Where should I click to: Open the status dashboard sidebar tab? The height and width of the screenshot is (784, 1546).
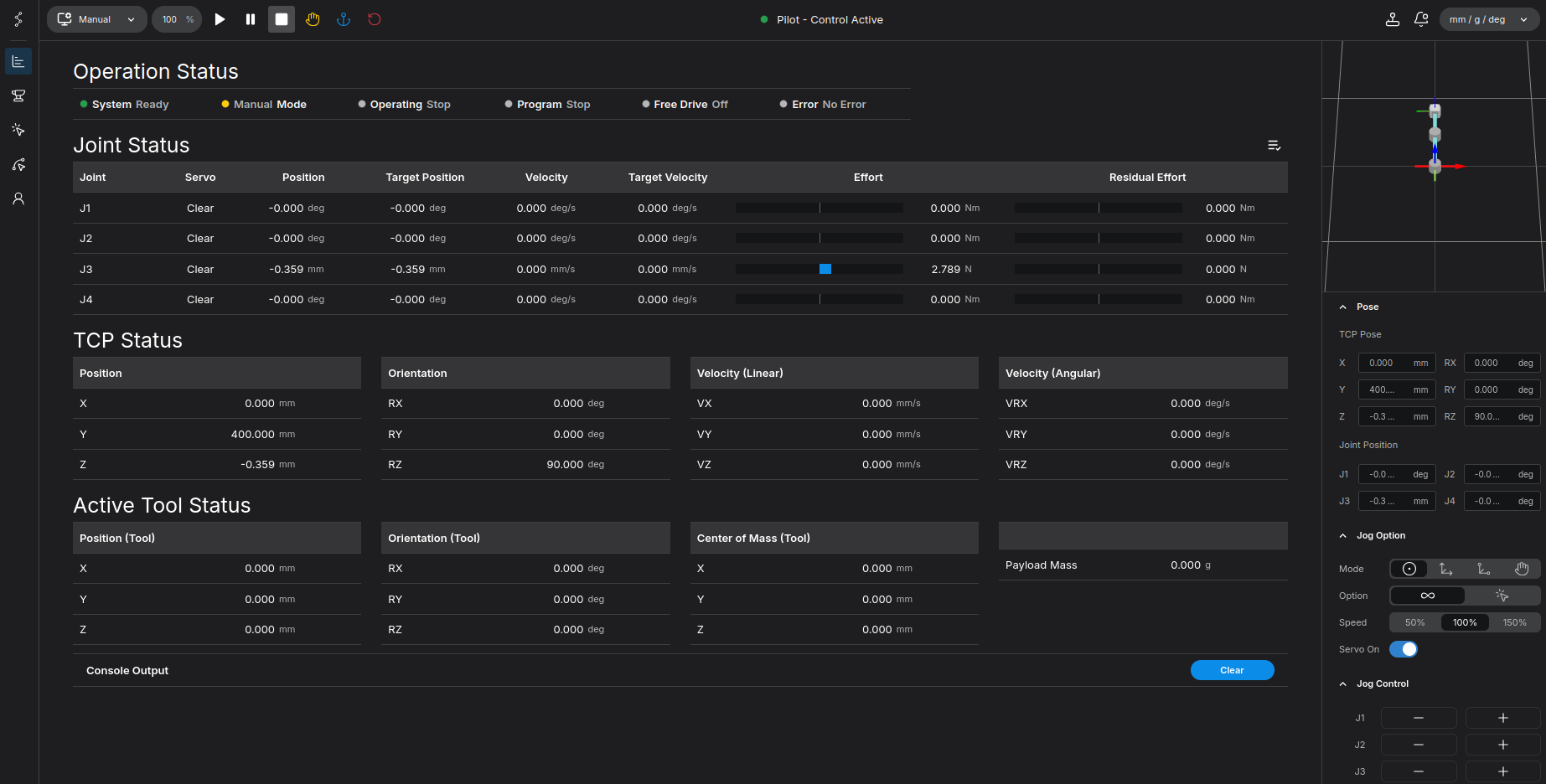tap(18, 61)
